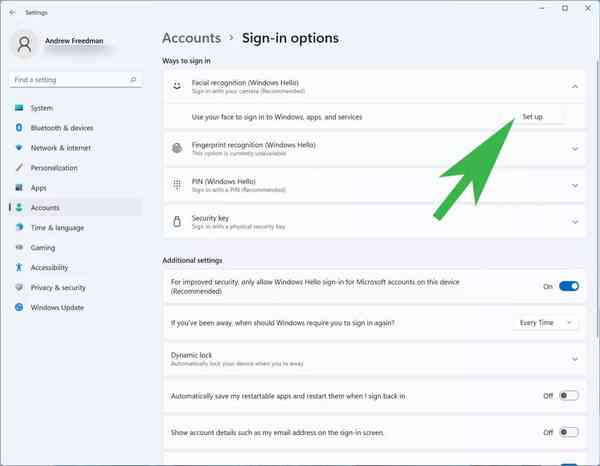Open Accessibility settings page

coord(49,268)
